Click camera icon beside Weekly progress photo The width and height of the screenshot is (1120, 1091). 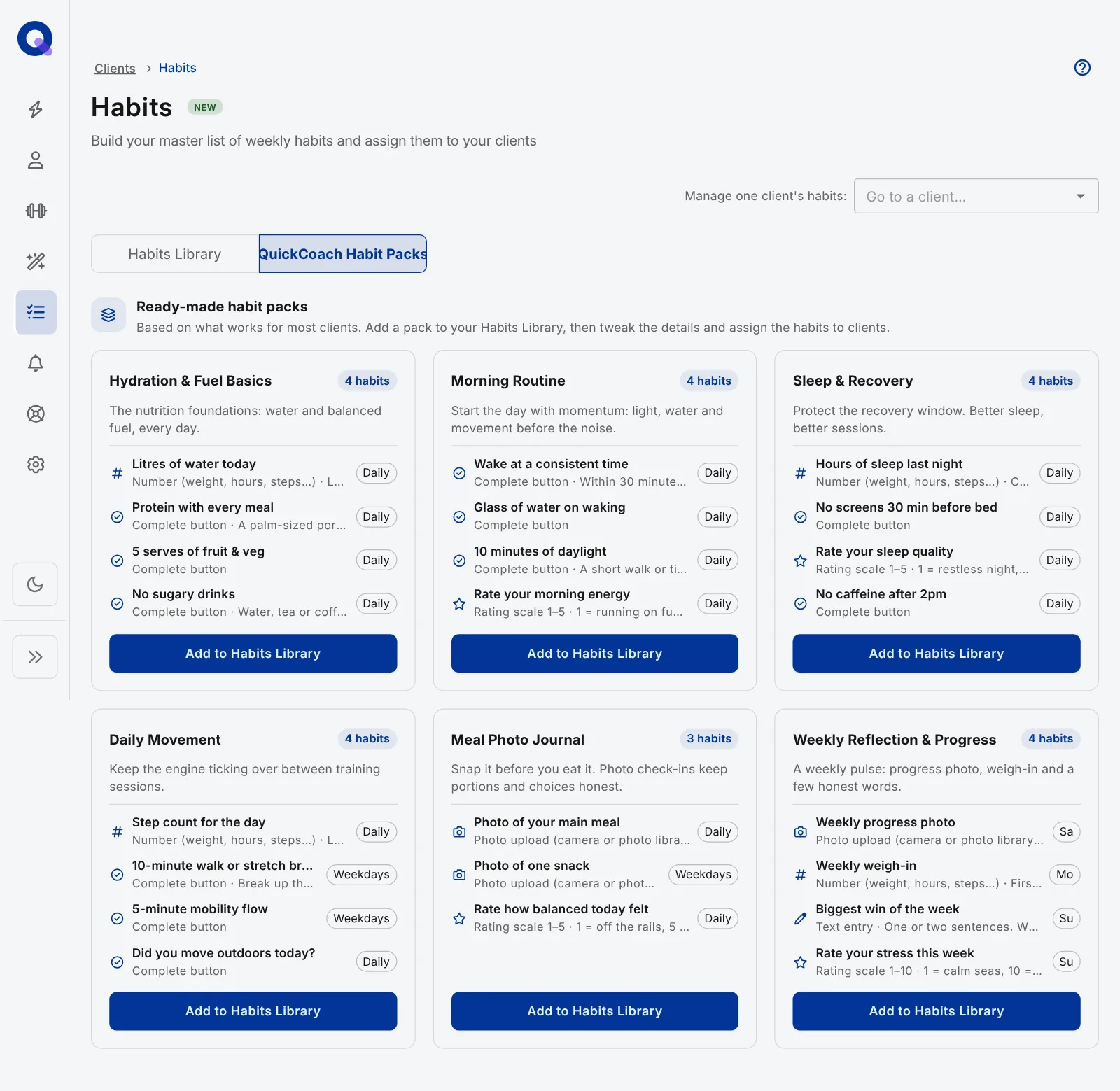pos(801,832)
